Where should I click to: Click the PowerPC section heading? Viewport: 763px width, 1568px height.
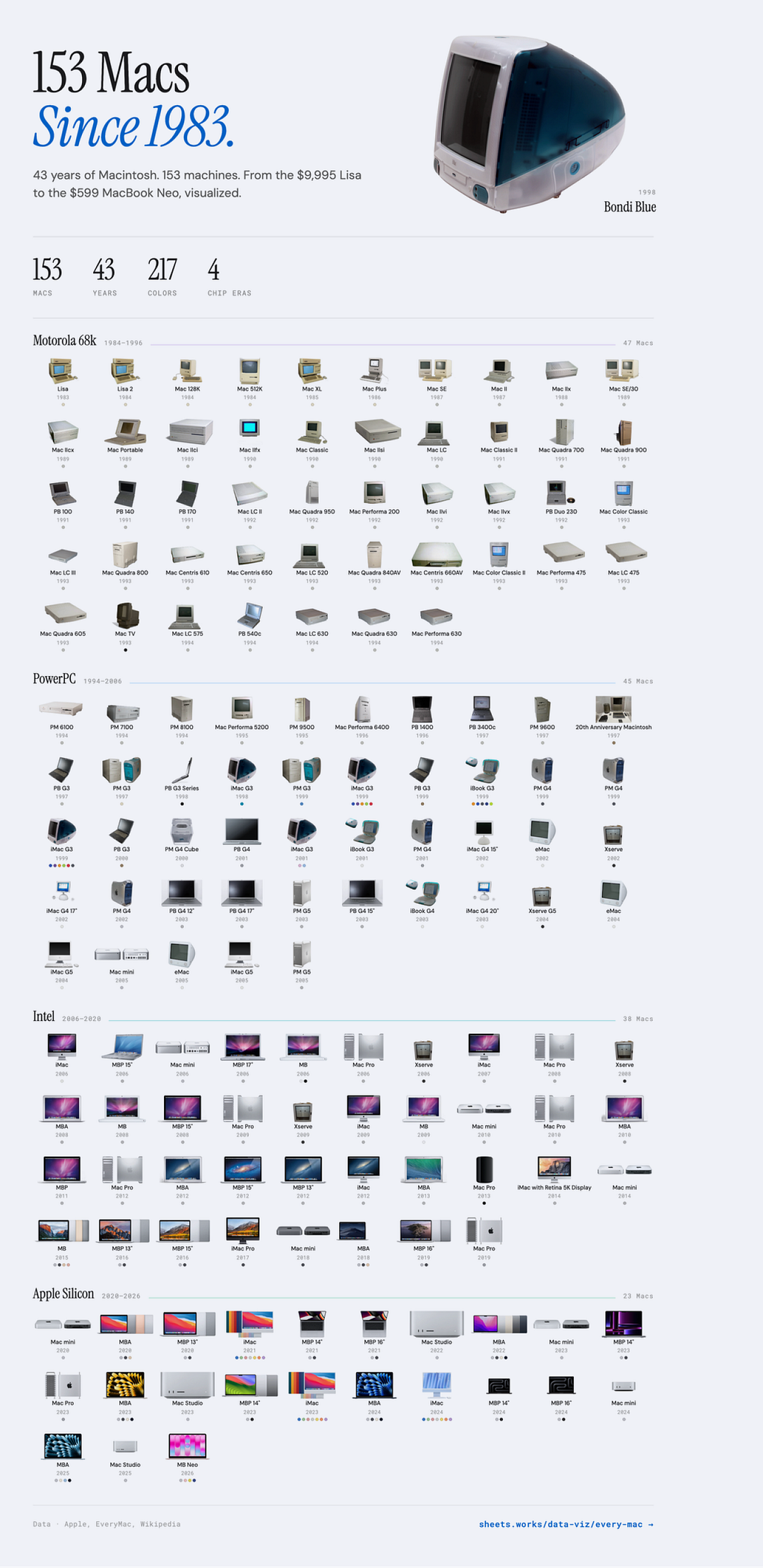[x=54, y=679]
